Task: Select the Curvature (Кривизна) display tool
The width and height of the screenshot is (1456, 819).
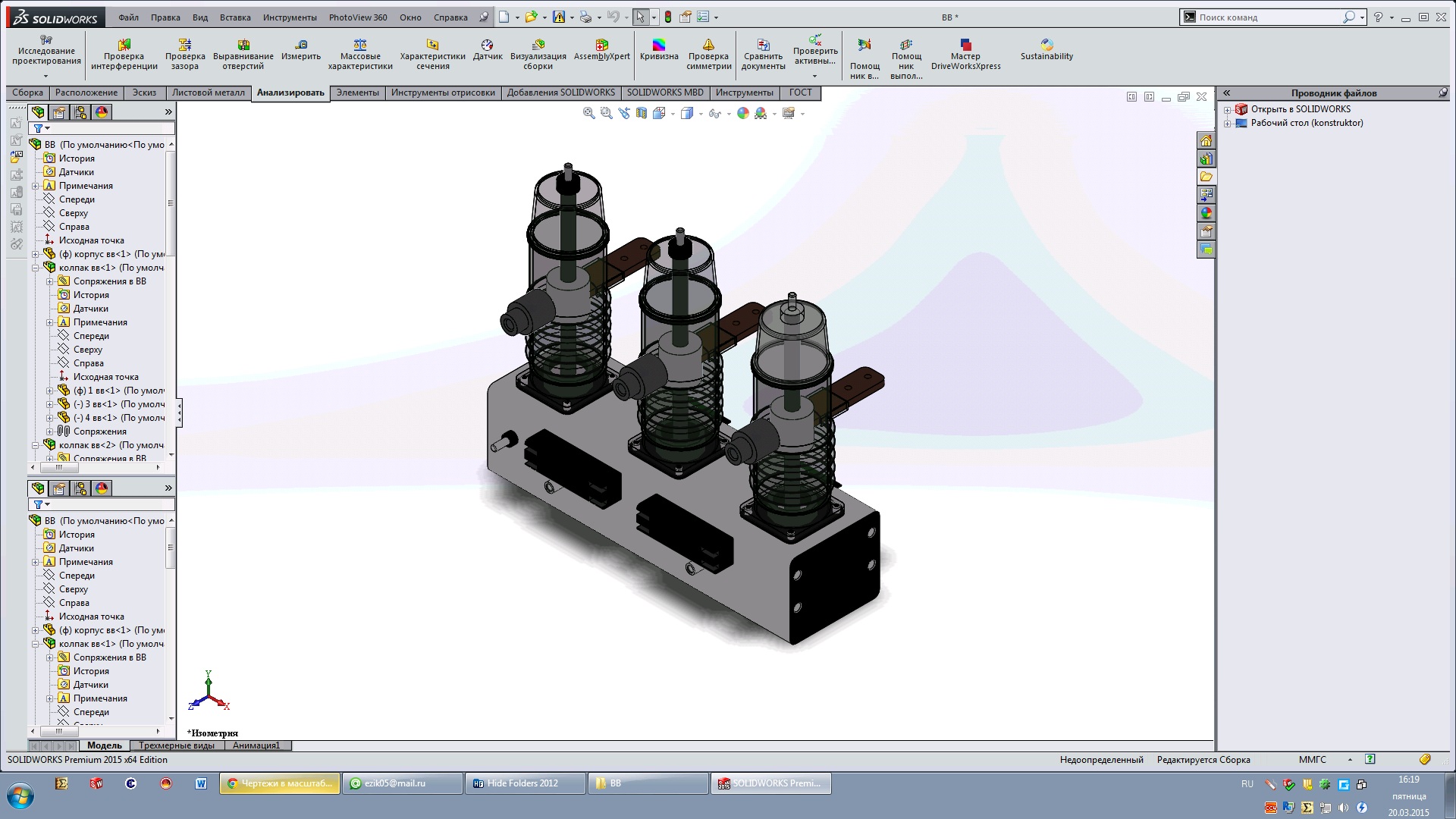Action: click(659, 50)
